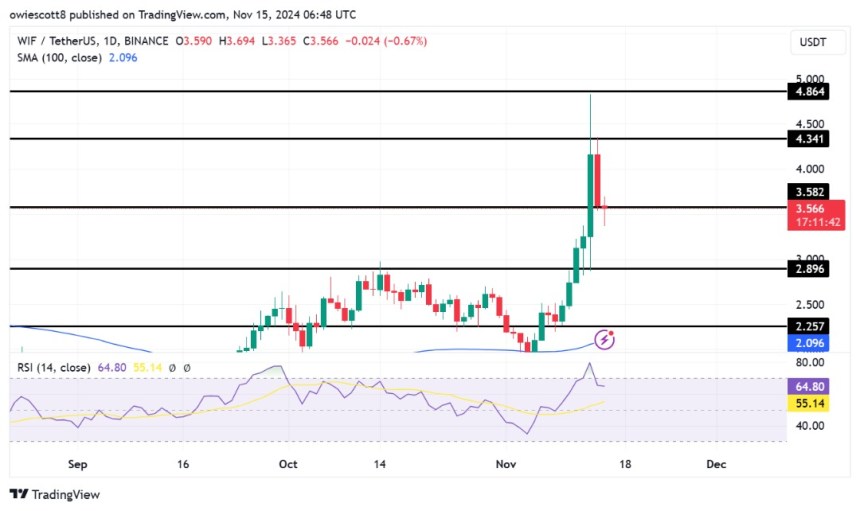Click the yellow RSI average 55.14 label
The width and height of the screenshot is (860, 511).
click(808, 404)
